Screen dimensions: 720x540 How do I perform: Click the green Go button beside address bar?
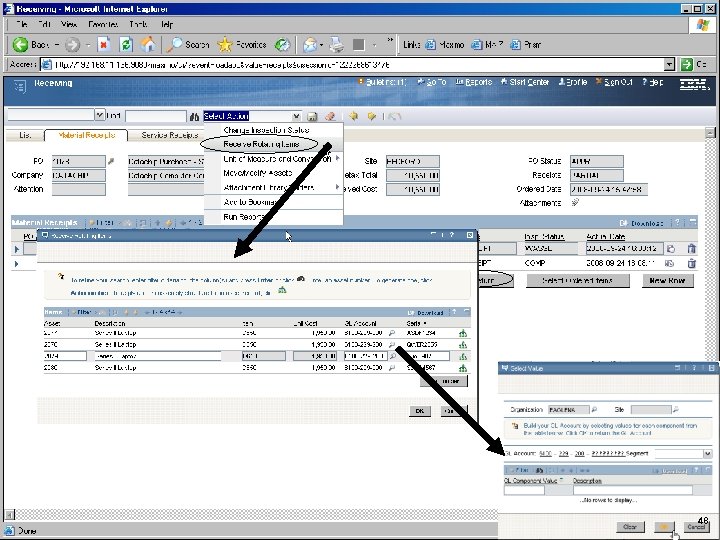click(x=686, y=64)
